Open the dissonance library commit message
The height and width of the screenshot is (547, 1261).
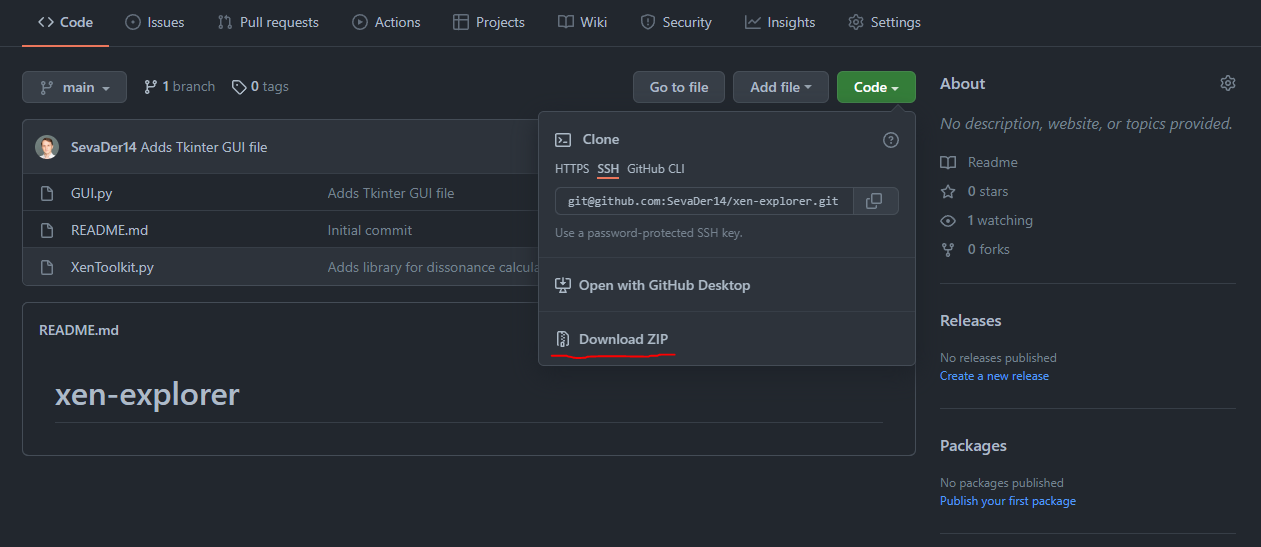tap(433, 267)
